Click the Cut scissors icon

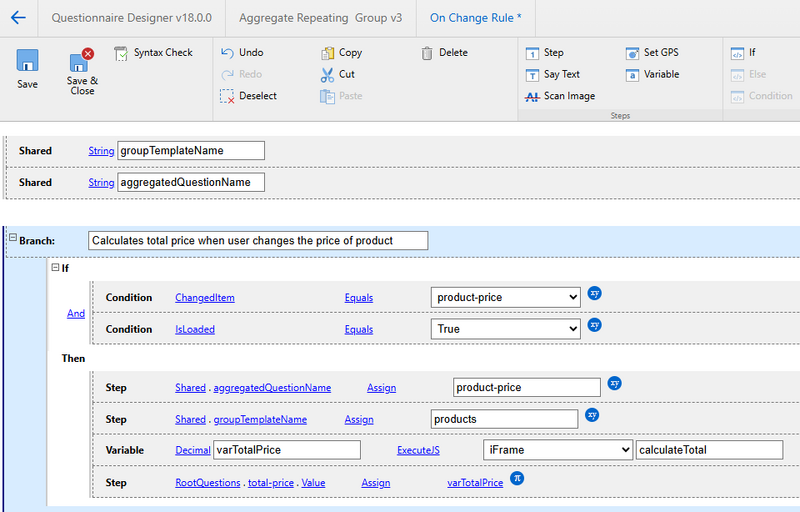(327, 74)
